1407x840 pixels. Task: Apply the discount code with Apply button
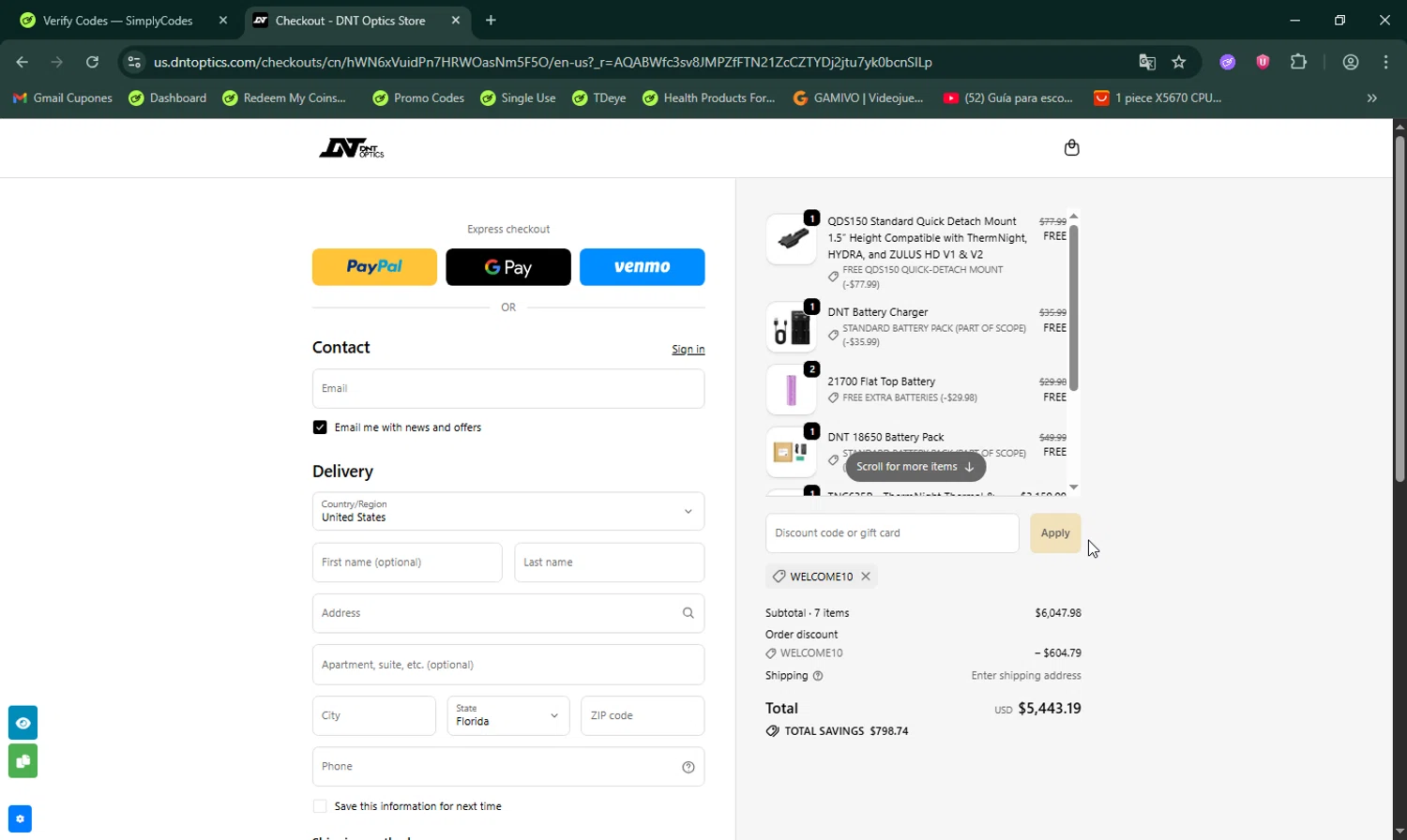pyautogui.click(x=1055, y=533)
